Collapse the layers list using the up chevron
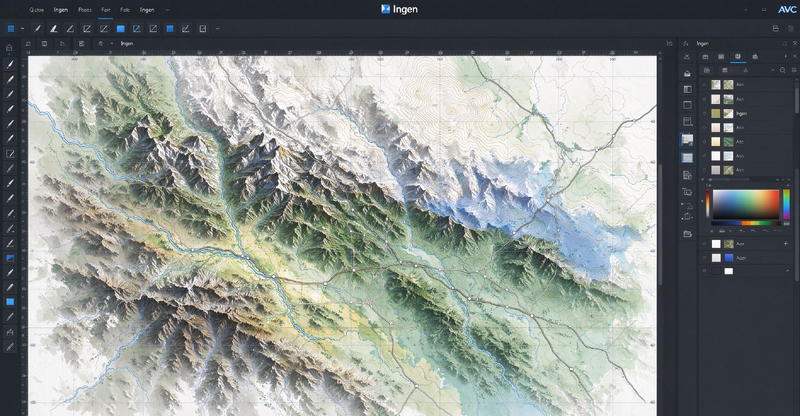Image resolution: width=800 pixels, height=416 pixels. [x=772, y=70]
